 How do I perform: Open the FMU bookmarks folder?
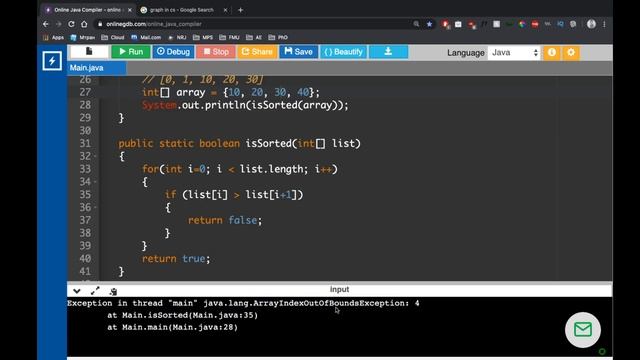click(229, 37)
